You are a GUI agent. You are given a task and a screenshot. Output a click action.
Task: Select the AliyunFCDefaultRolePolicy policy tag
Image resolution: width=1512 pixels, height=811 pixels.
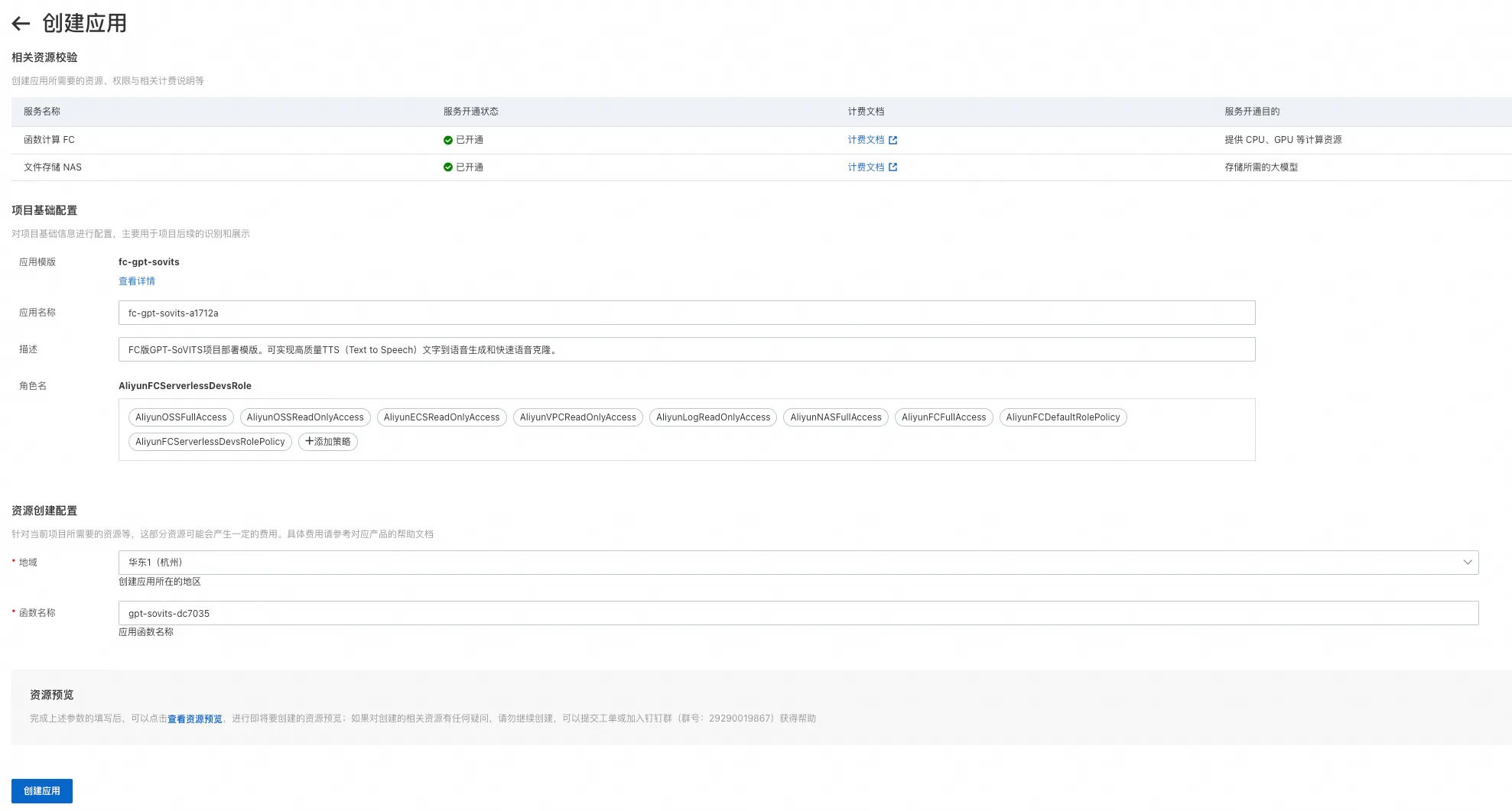point(1063,417)
